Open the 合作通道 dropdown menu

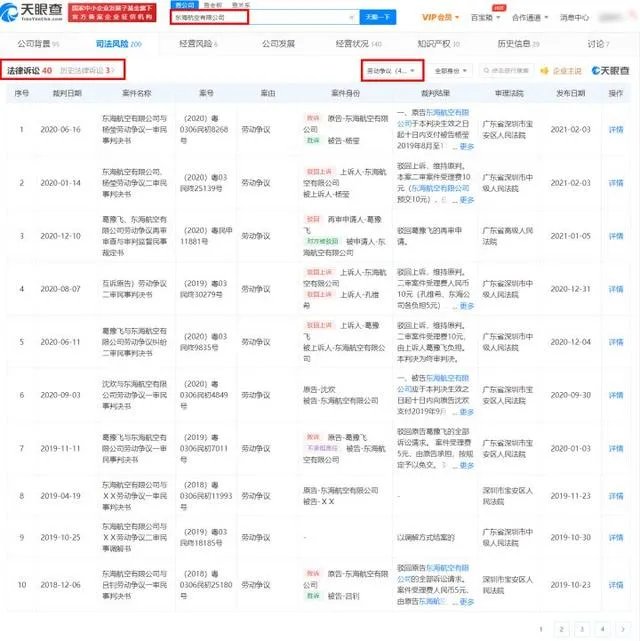tap(530, 18)
